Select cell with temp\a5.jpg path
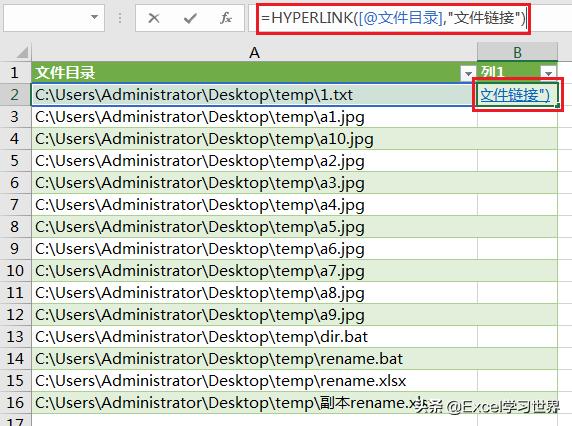The width and height of the screenshot is (572, 426). pos(254,226)
